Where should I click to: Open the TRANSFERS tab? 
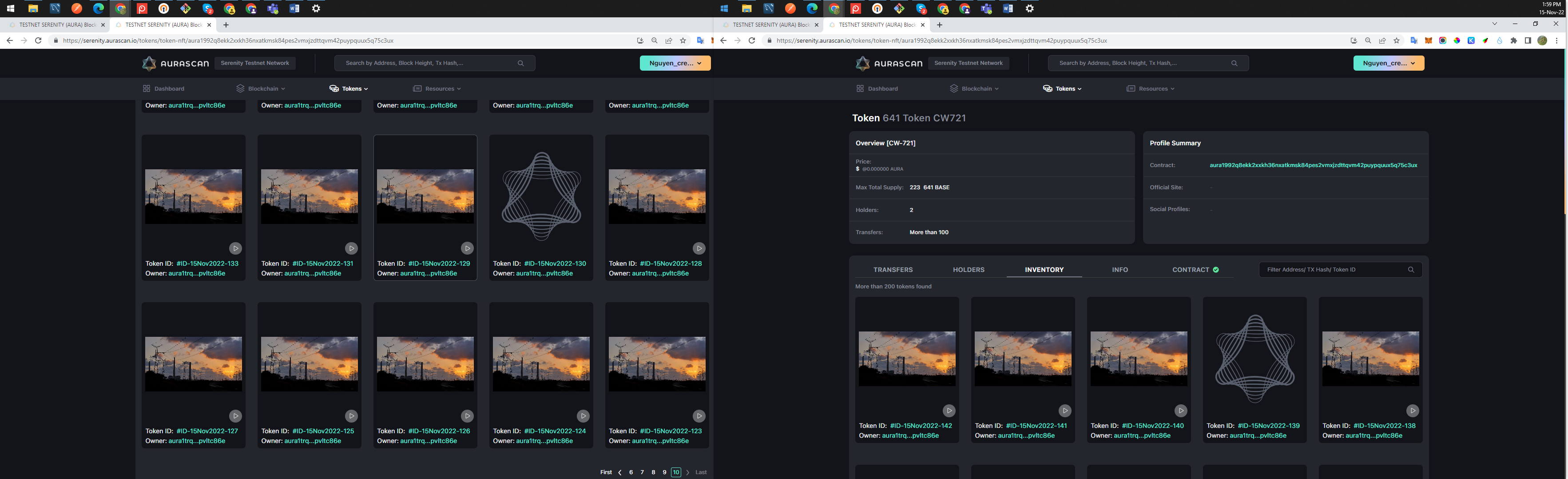[893, 269]
